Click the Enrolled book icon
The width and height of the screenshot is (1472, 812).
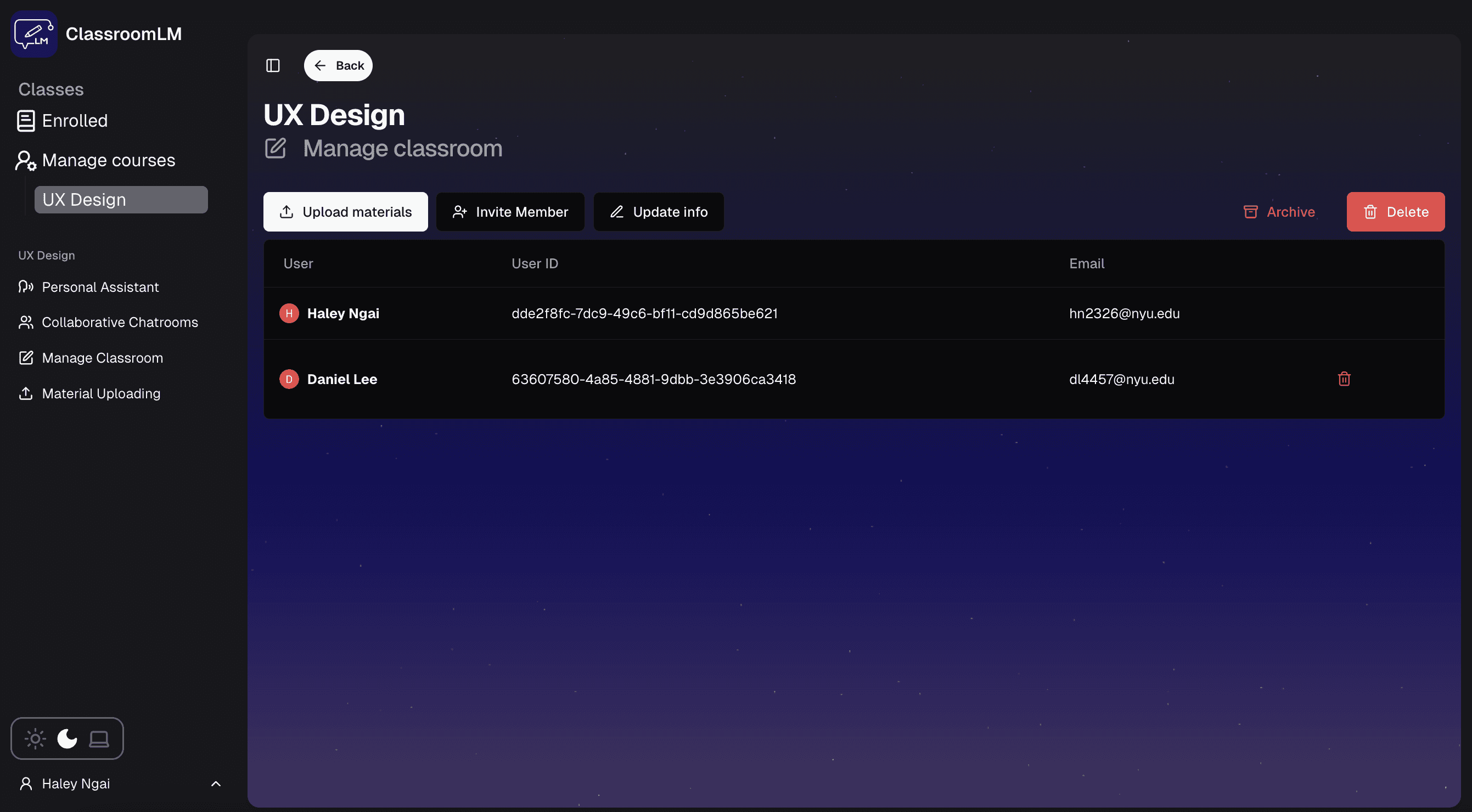click(x=26, y=121)
